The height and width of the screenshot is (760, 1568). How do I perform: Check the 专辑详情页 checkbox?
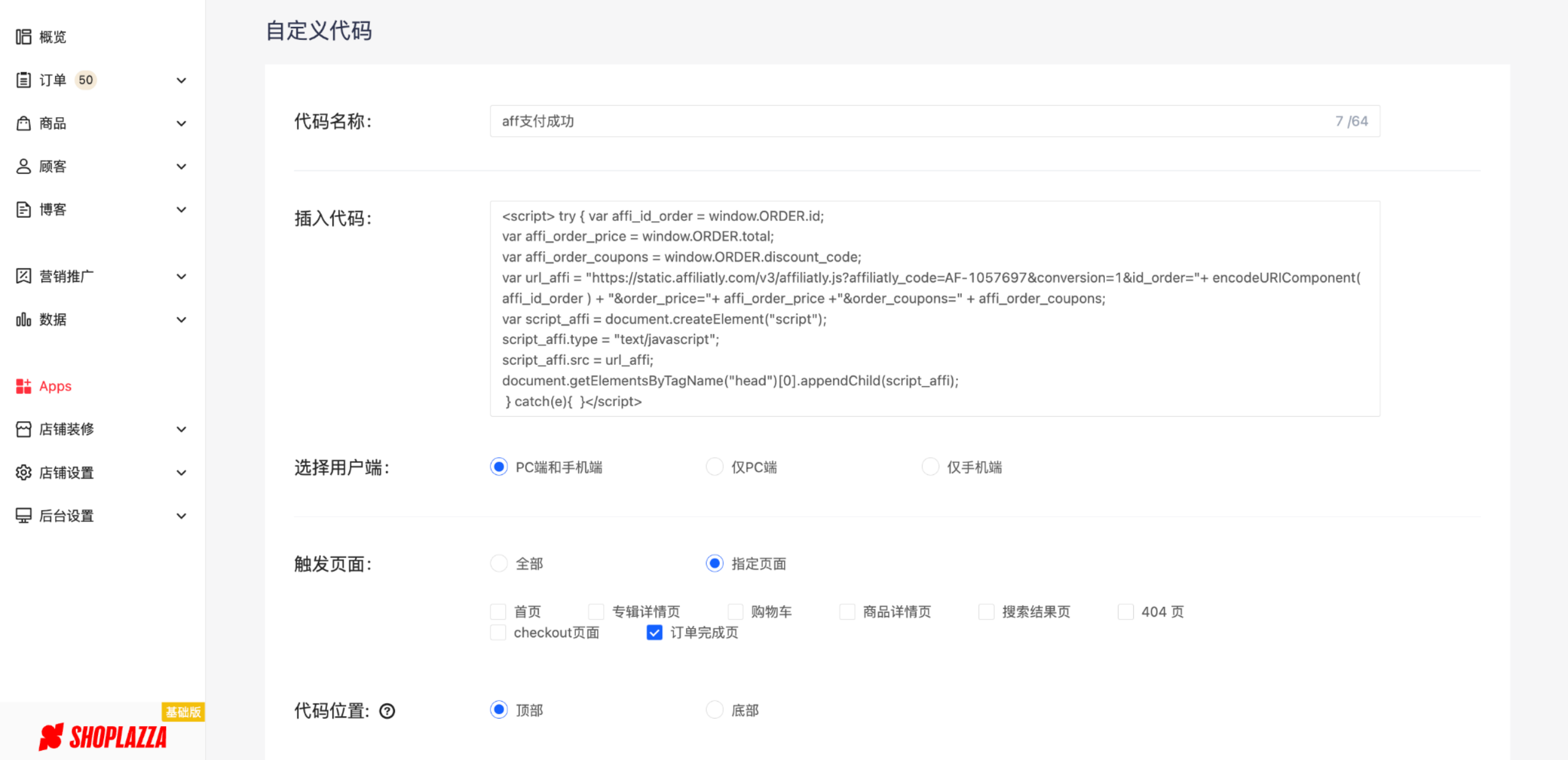point(596,612)
